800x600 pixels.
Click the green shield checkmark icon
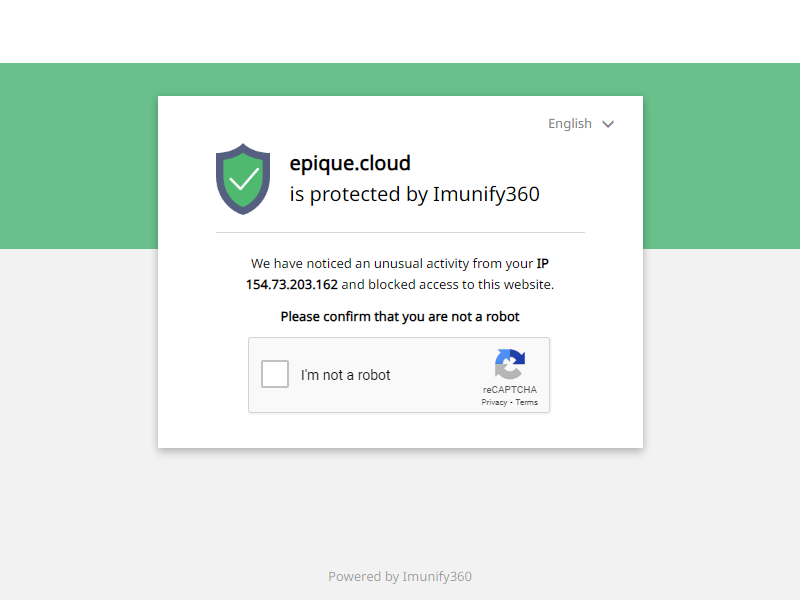[x=243, y=179]
